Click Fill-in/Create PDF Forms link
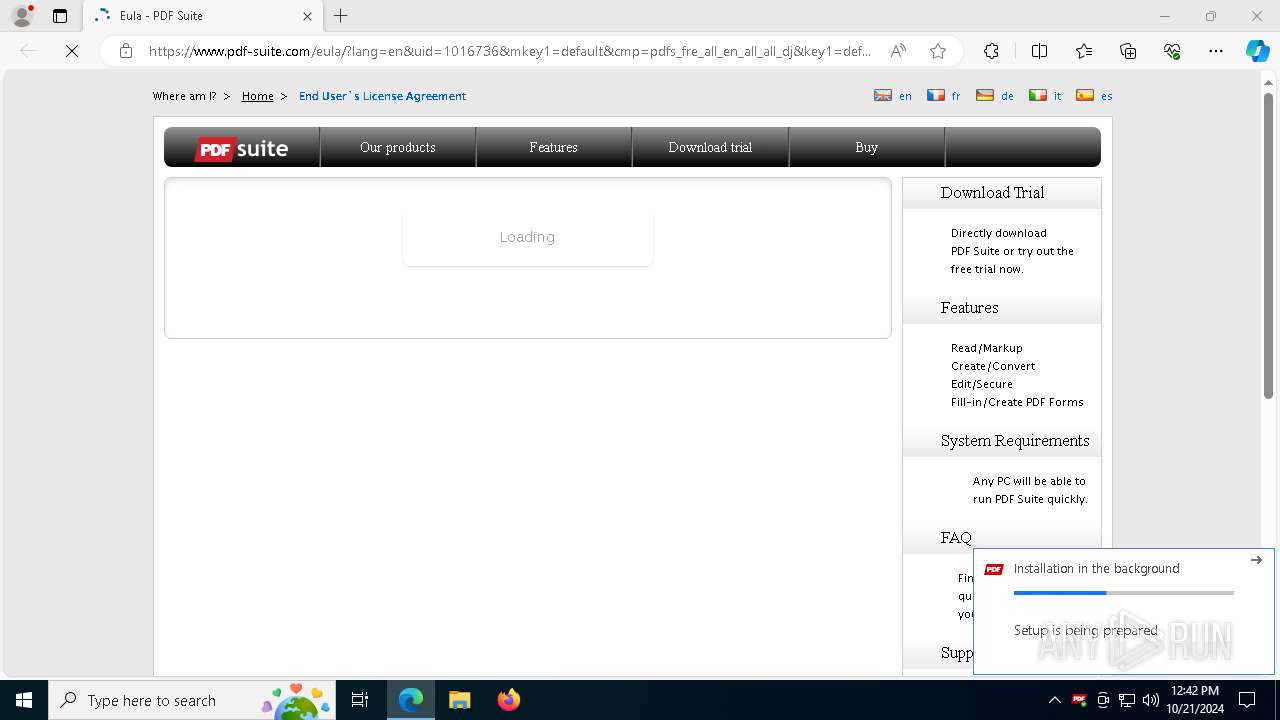Image resolution: width=1280 pixels, height=720 pixels. tap(1017, 402)
